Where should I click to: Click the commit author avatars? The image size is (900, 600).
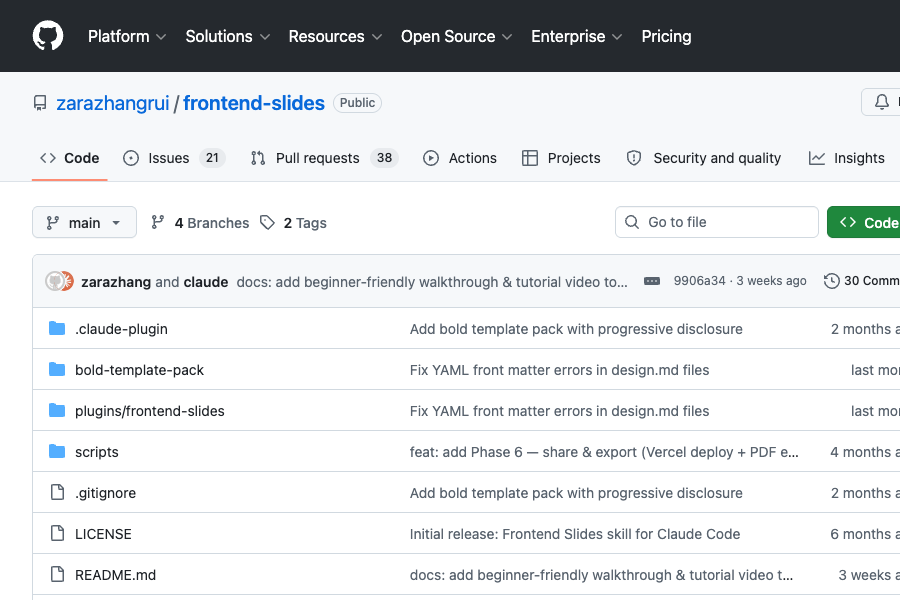(x=59, y=281)
